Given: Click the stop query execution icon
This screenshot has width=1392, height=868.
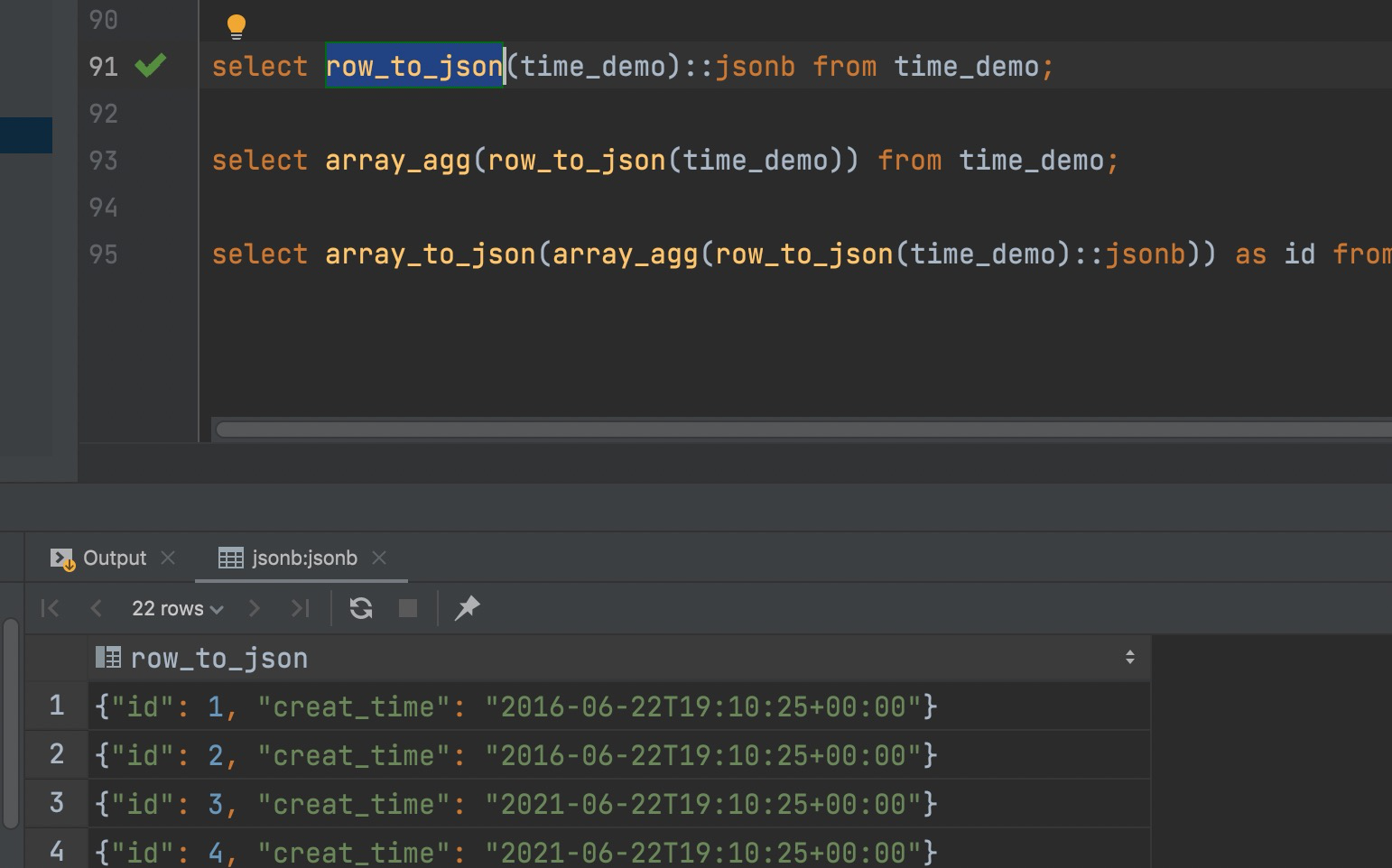Looking at the screenshot, I should pyautogui.click(x=408, y=608).
